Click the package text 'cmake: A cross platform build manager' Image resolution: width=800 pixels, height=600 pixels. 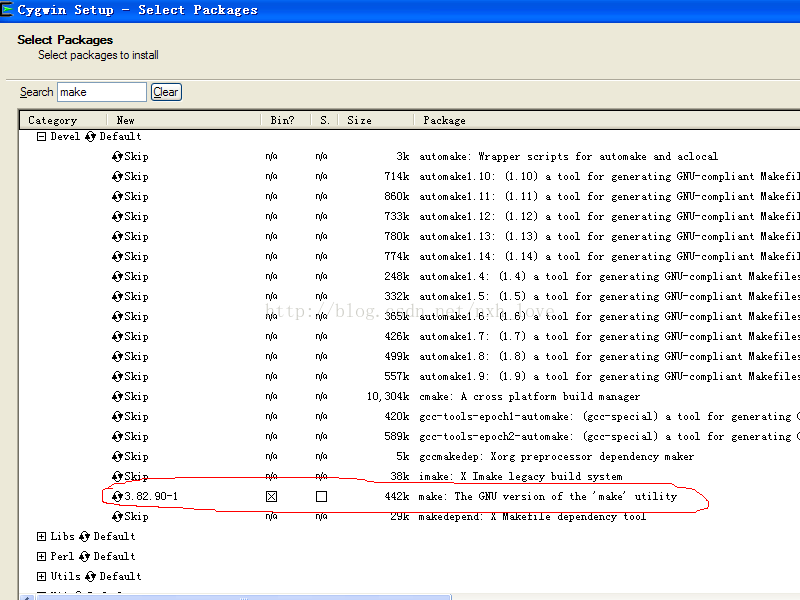tap(530, 396)
